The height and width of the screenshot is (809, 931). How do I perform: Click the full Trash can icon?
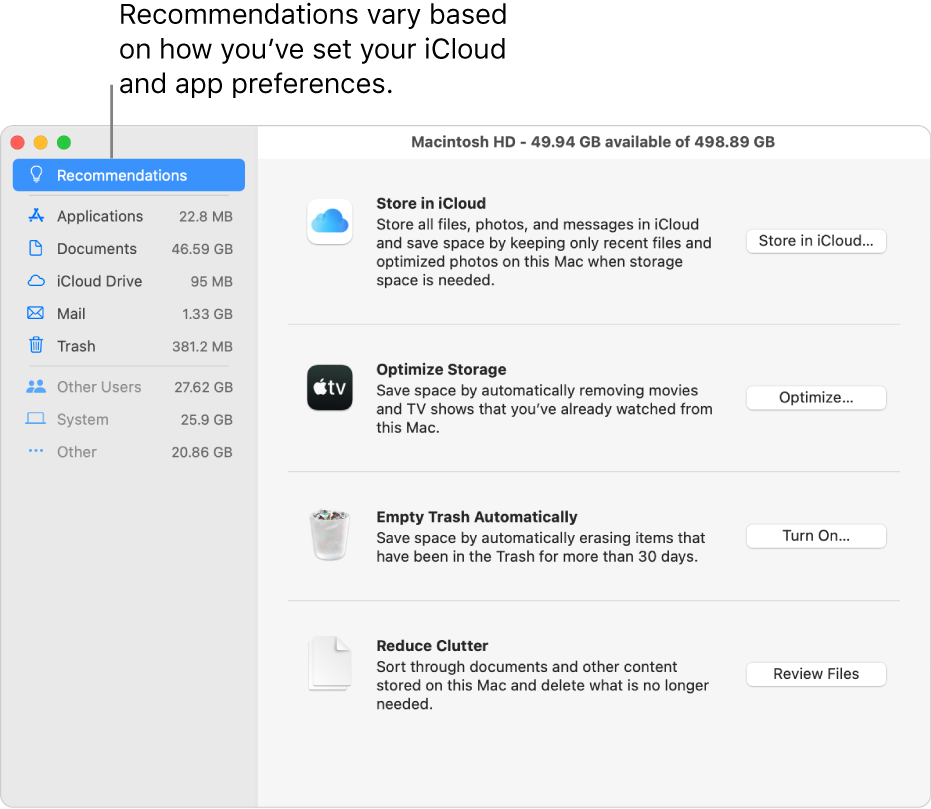330,534
